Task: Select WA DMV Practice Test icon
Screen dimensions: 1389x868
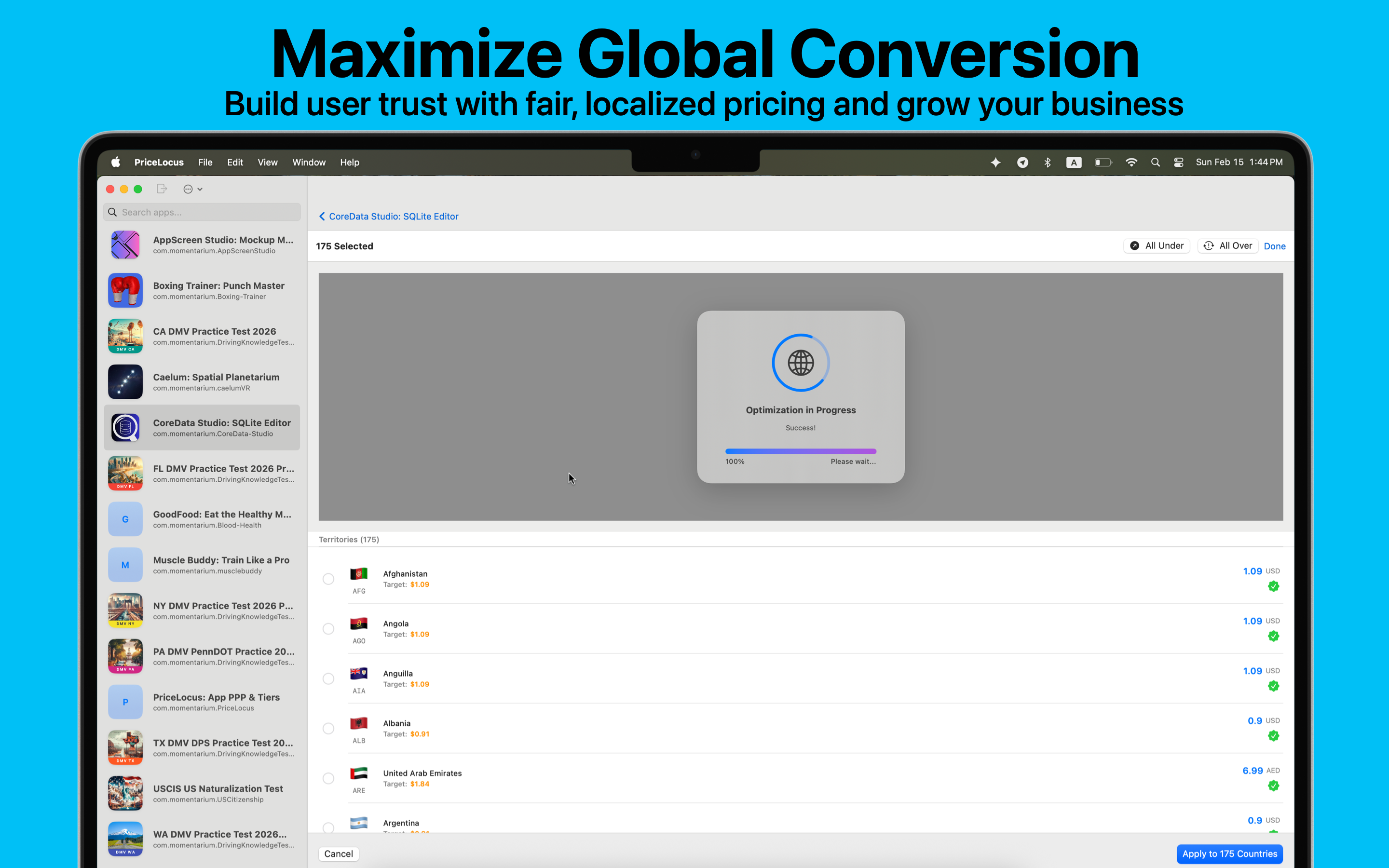Action: coord(125,839)
